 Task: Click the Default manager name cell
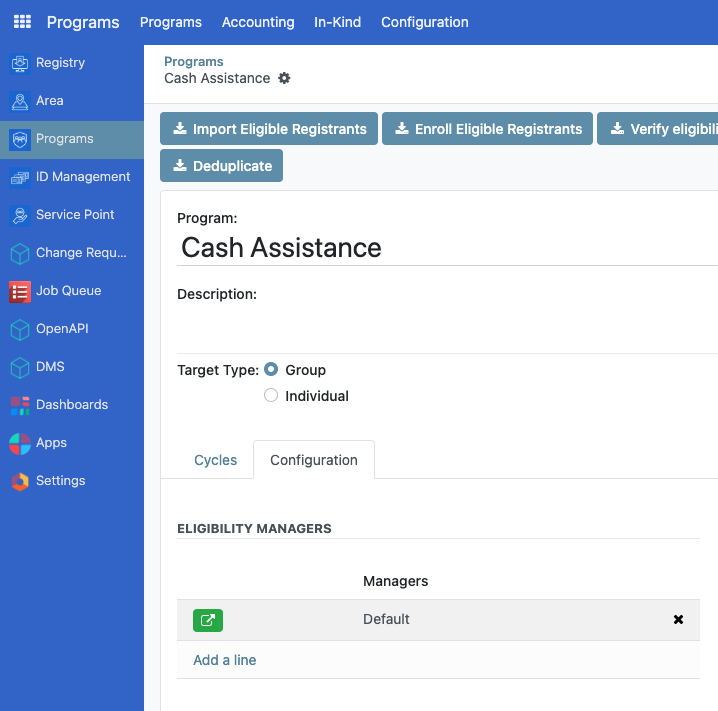point(386,619)
